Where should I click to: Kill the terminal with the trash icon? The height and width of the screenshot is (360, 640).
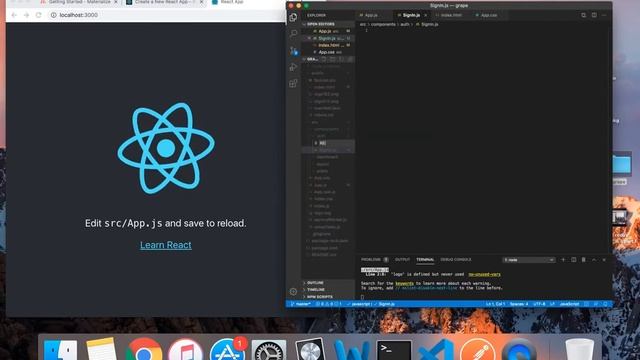pyautogui.click(x=584, y=260)
